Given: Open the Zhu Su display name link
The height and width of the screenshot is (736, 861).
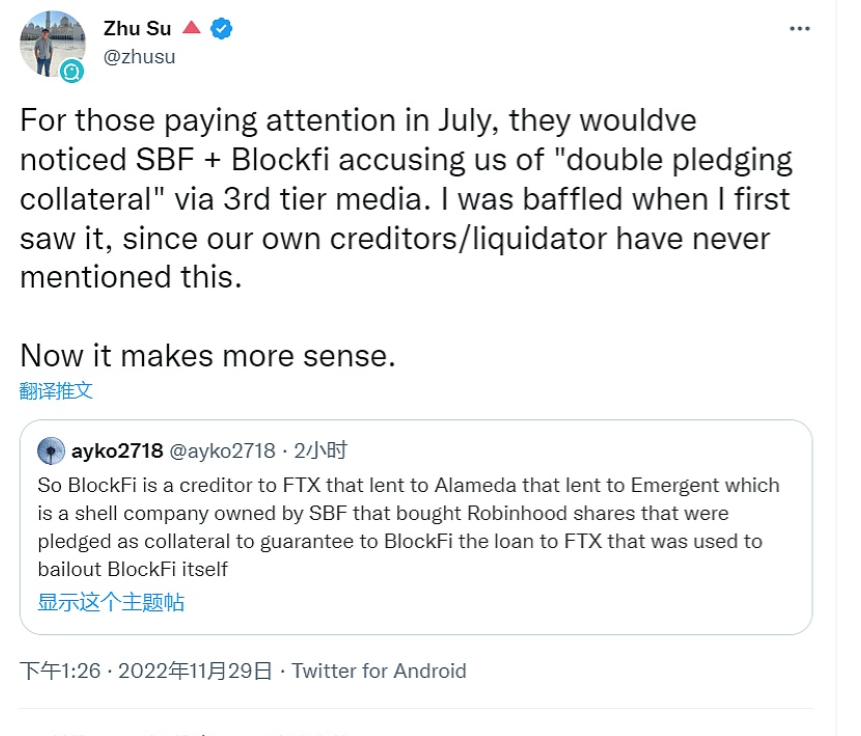Looking at the screenshot, I should coord(137,28).
